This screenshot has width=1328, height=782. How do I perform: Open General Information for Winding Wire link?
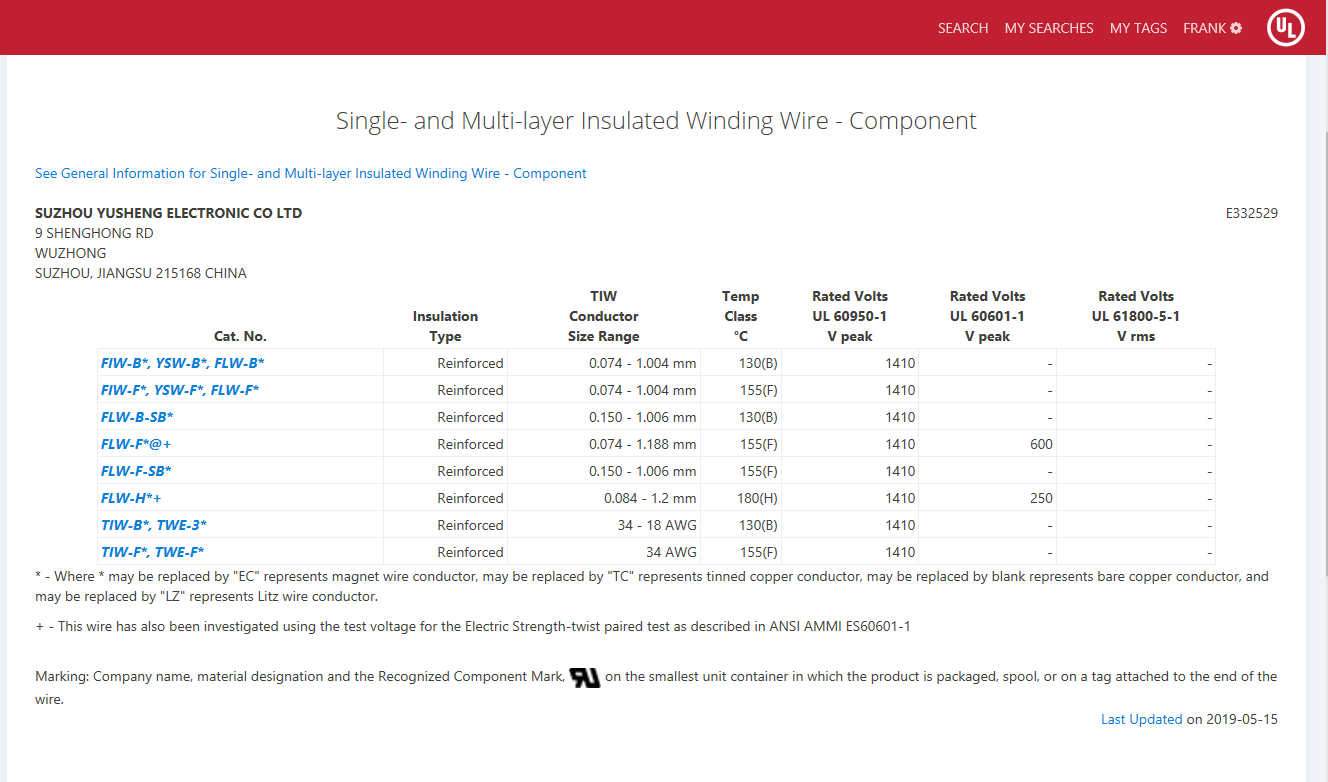coord(310,173)
